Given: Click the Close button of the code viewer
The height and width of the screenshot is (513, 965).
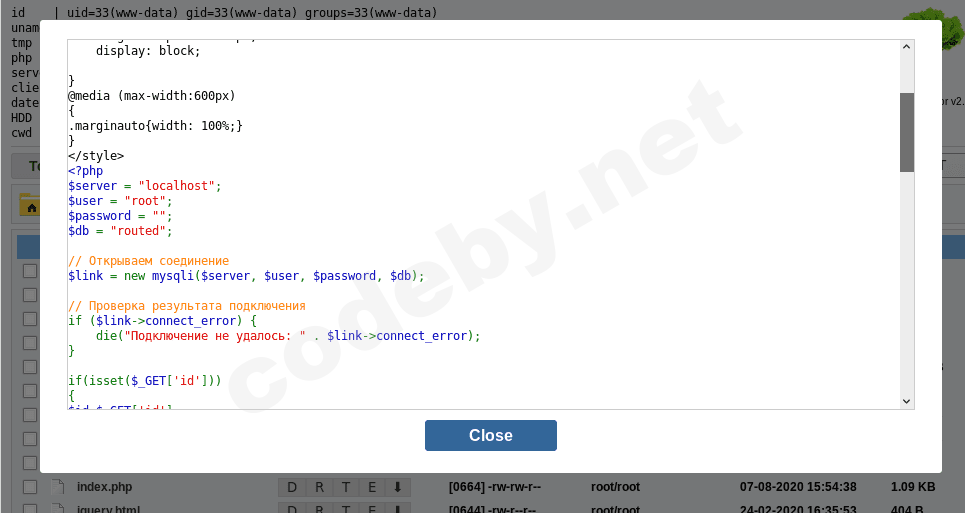Looking at the screenshot, I should pyautogui.click(x=491, y=435).
